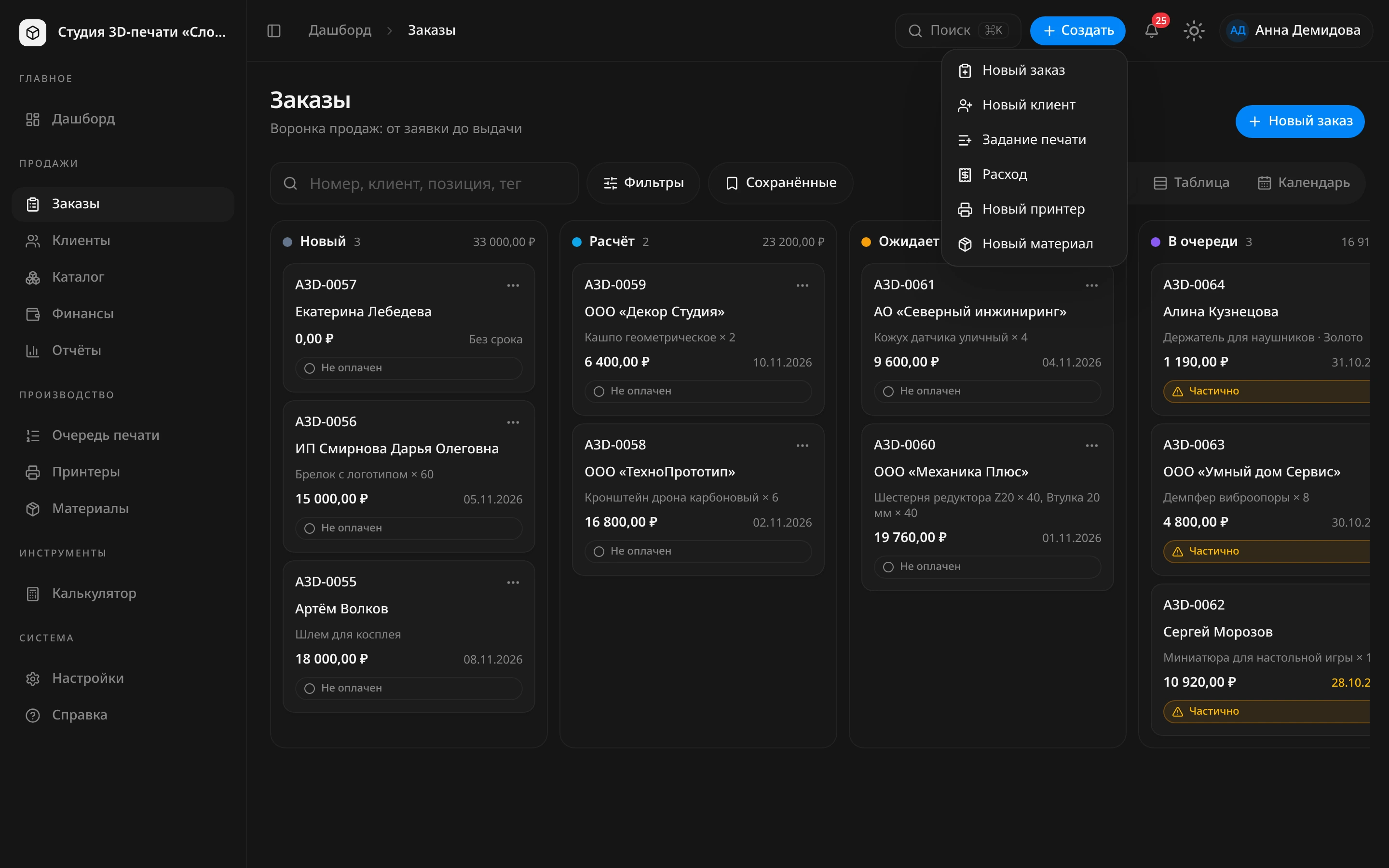
Task: Open Очередь печати page
Action: [x=123, y=435]
